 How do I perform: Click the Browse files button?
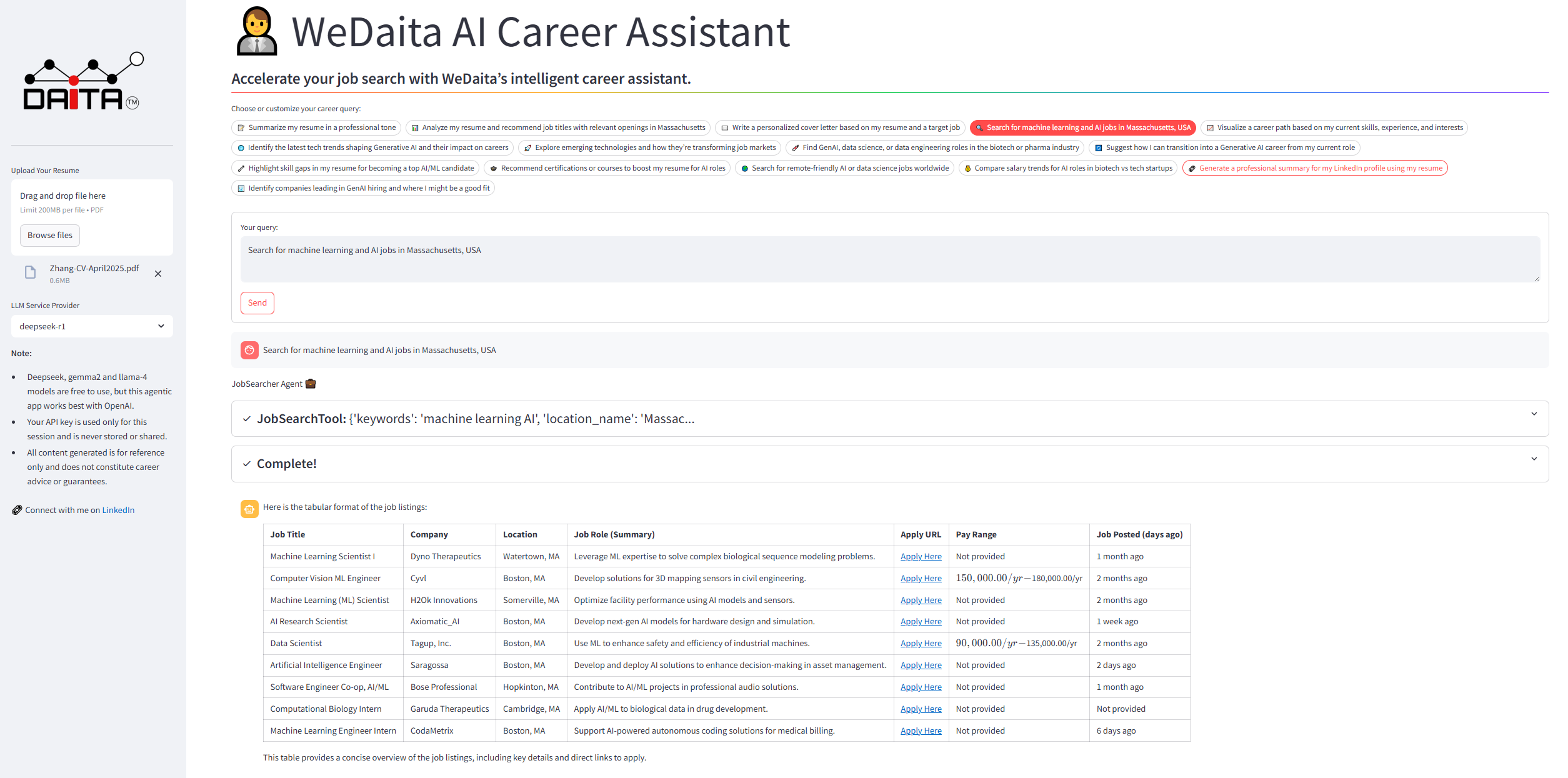click(50, 236)
